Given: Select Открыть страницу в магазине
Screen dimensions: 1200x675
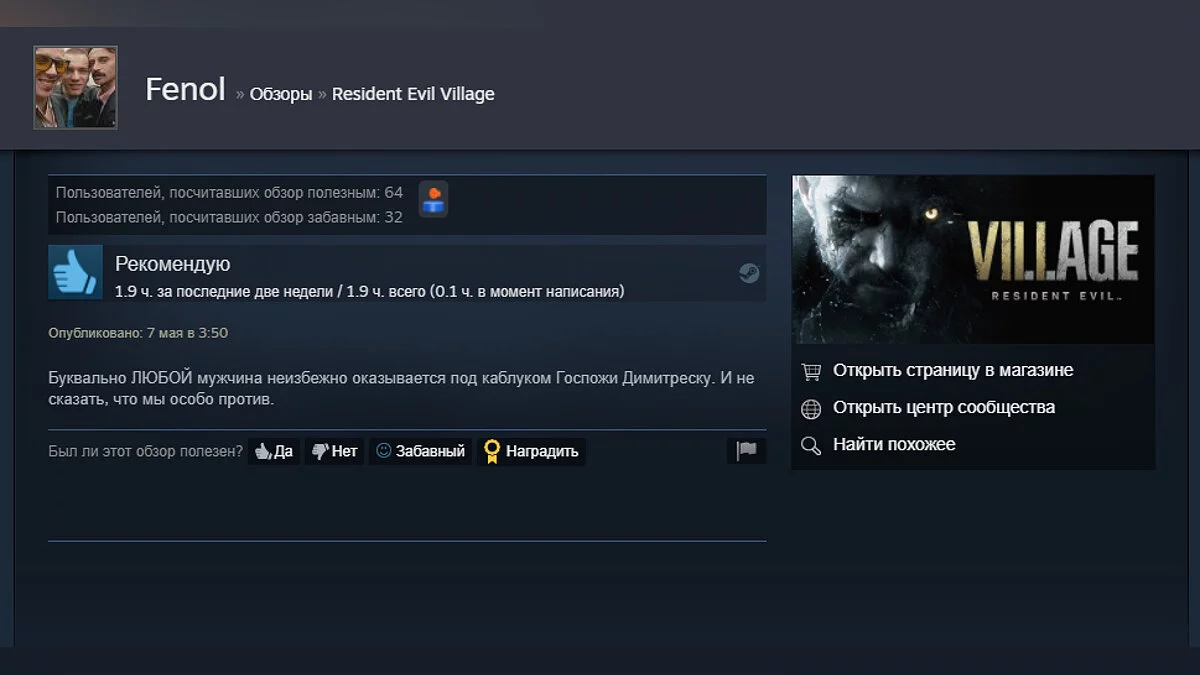Looking at the screenshot, I should coord(953,370).
